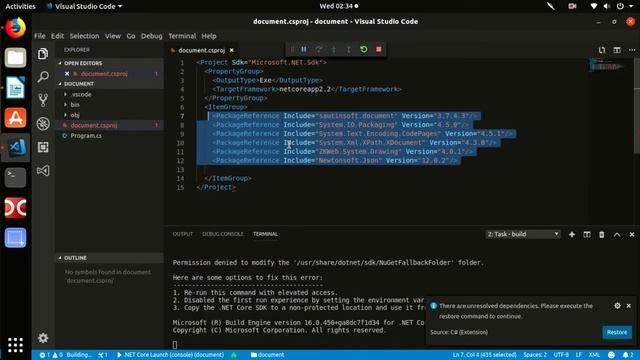Viewport: 640px width, 360px height.
Task: Select the Terminal panel tab
Action: pyautogui.click(x=265, y=234)
